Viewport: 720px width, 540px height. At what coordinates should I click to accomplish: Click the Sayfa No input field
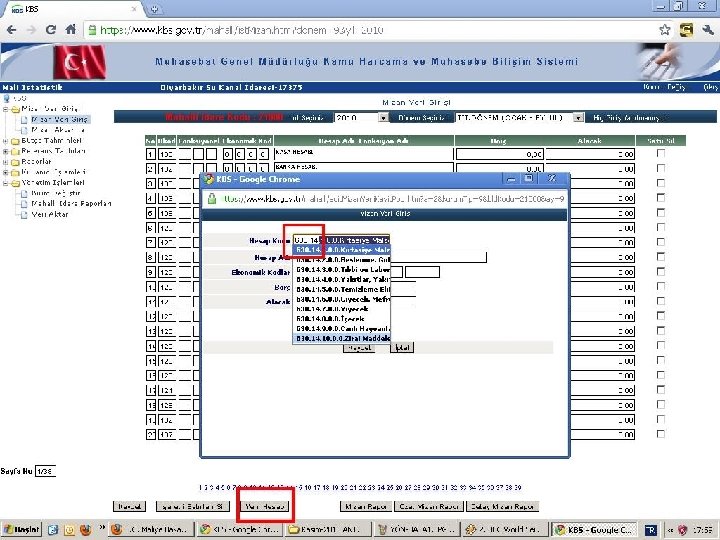[x=45, y=471]
